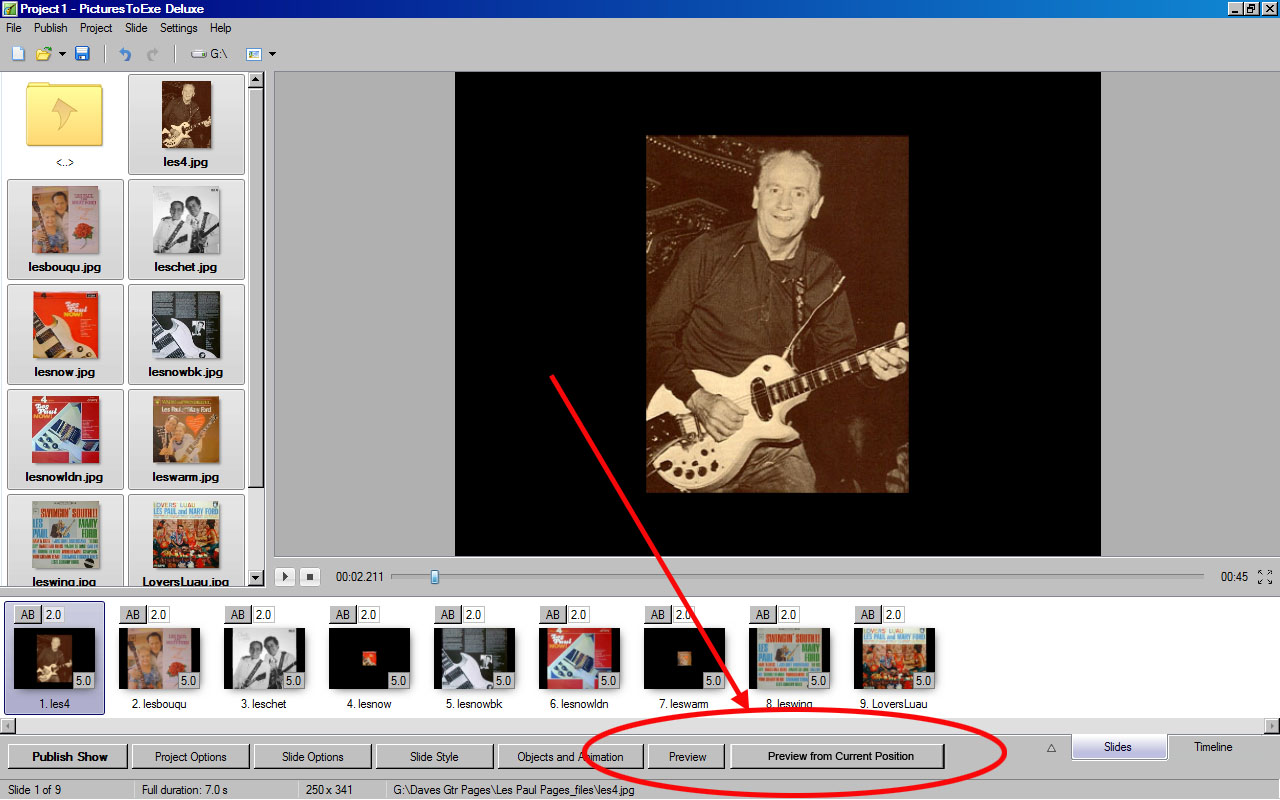
Task: Click the Publish Show button
Action: click(69, 757)
